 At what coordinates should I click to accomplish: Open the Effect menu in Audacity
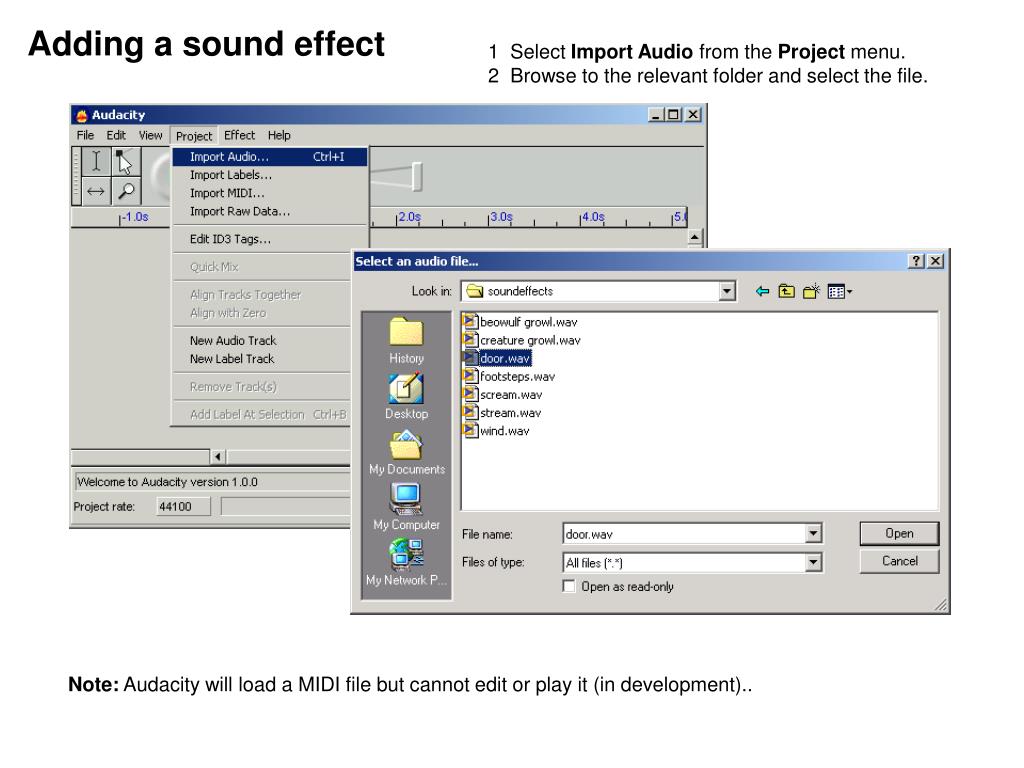239,135
